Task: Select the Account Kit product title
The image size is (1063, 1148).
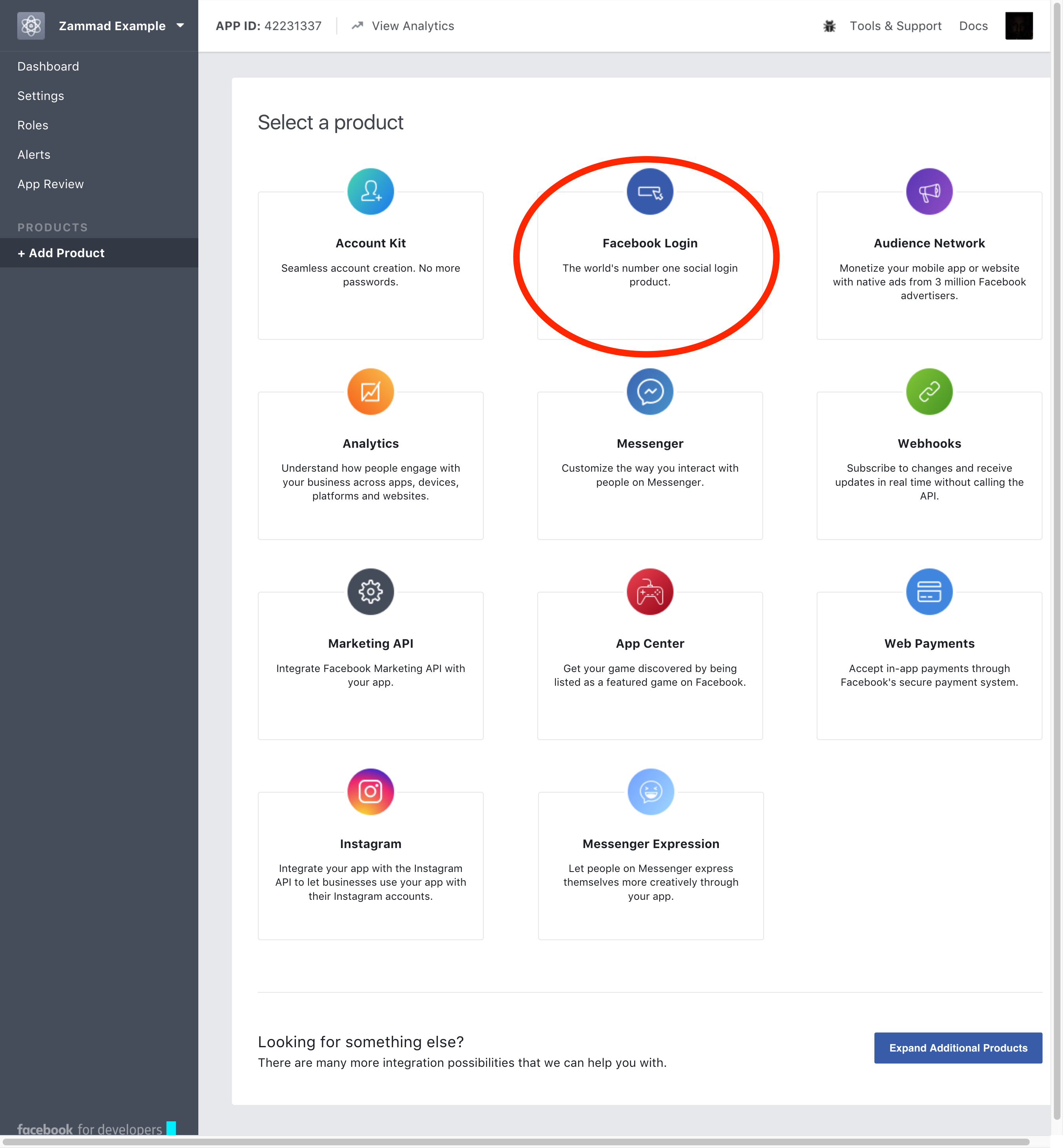Action: tap(370, 243)
